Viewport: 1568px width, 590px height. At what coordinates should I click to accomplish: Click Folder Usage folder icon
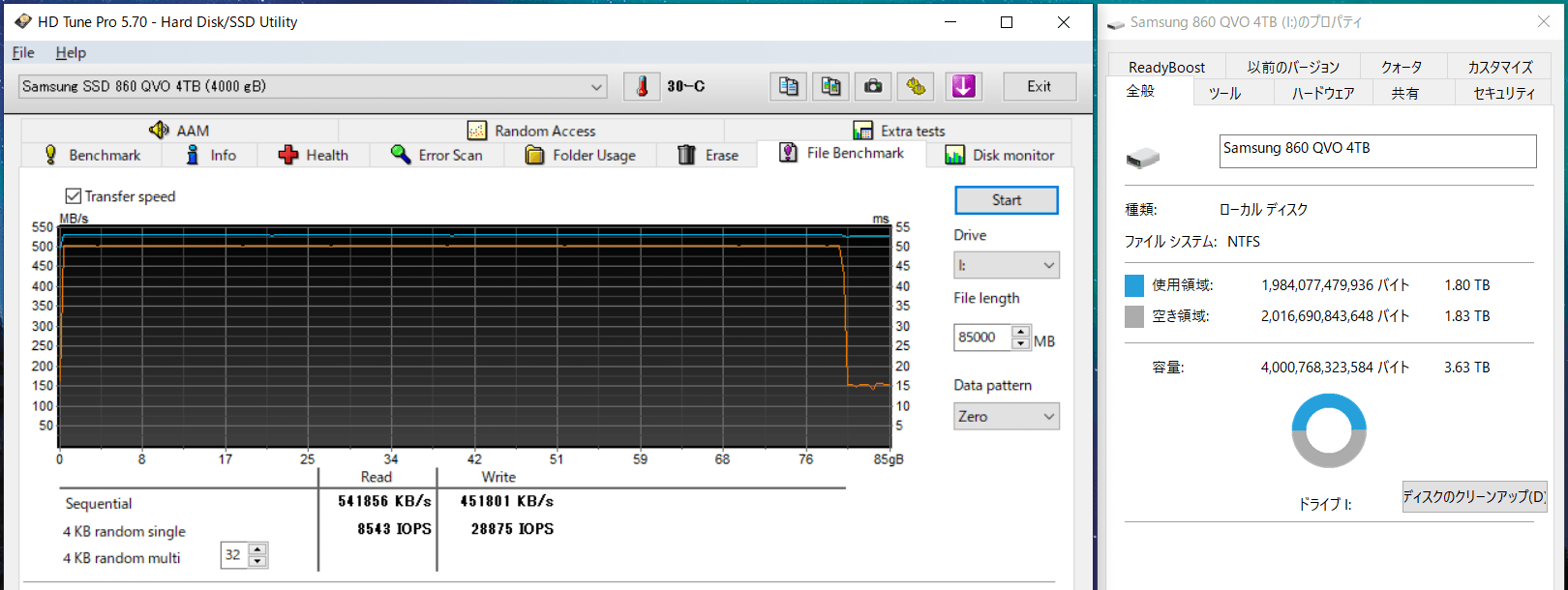pyautogui.click(x=534, y=155)
